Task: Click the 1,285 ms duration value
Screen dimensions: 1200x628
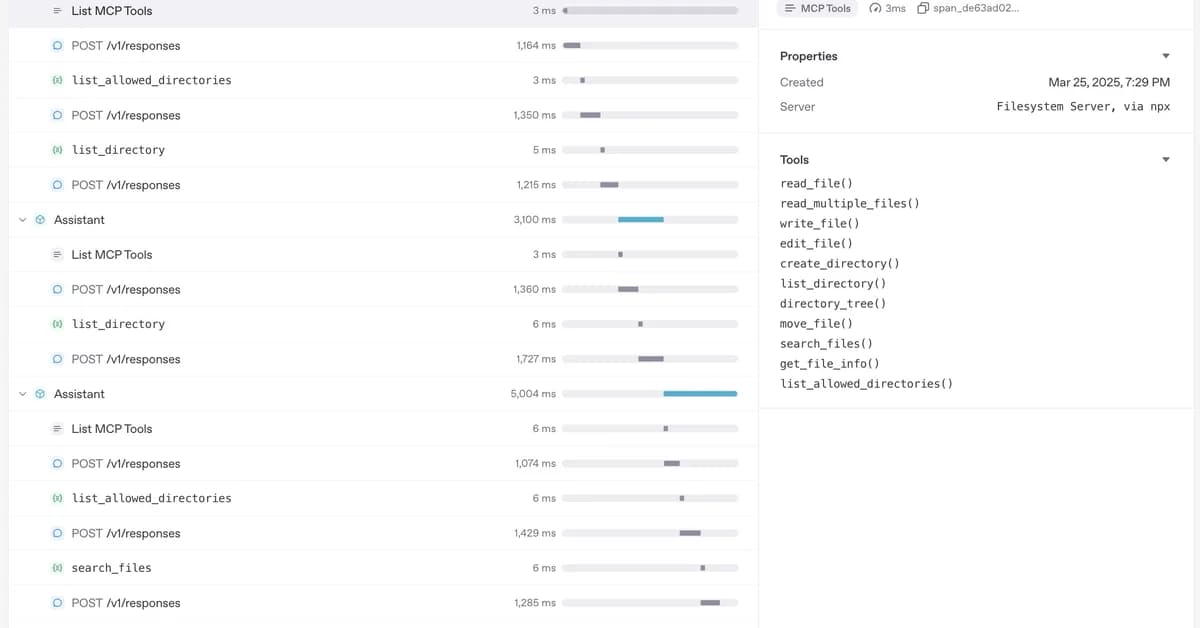Action: 535,603
